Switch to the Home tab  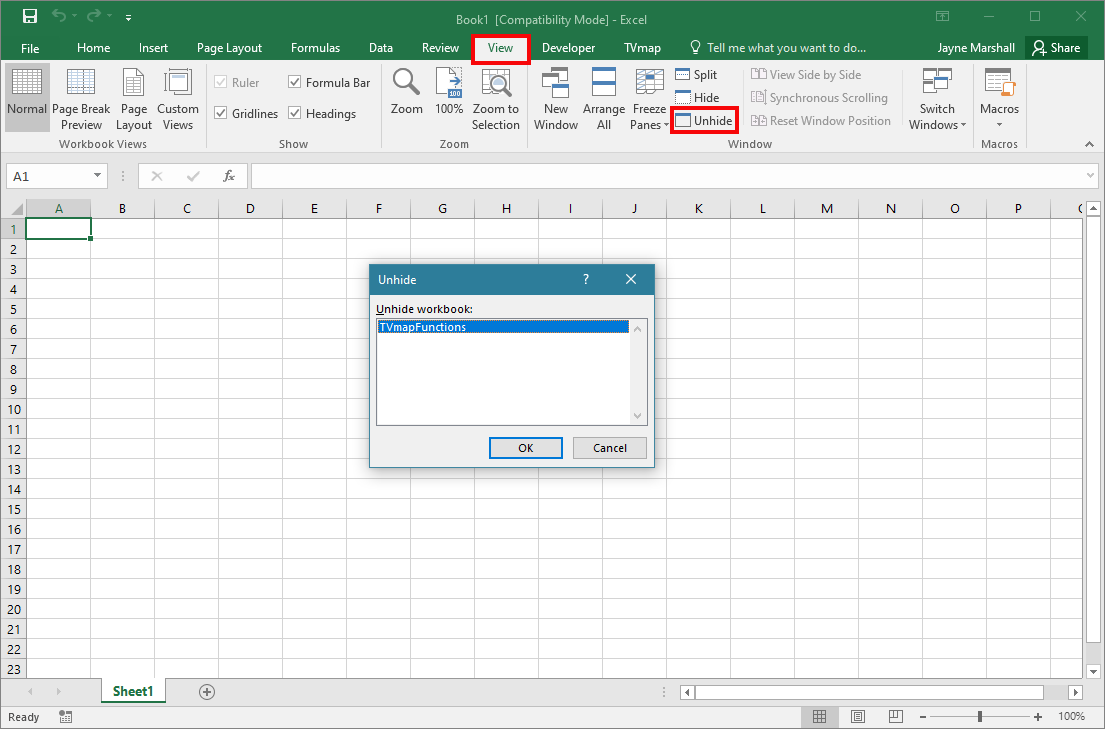coord(94,48)
